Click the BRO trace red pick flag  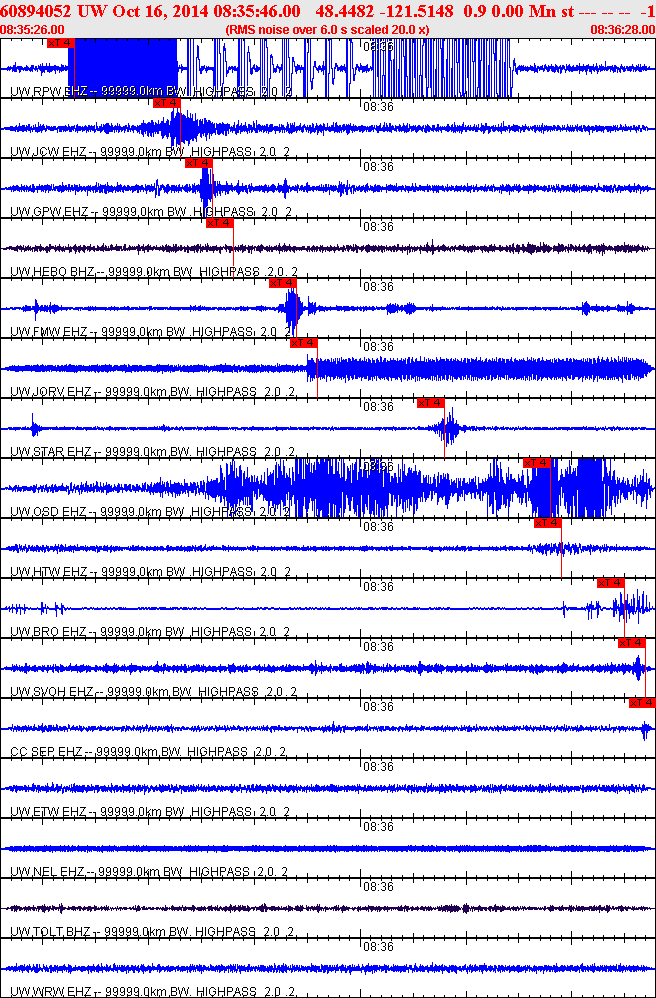click(610, 583)
